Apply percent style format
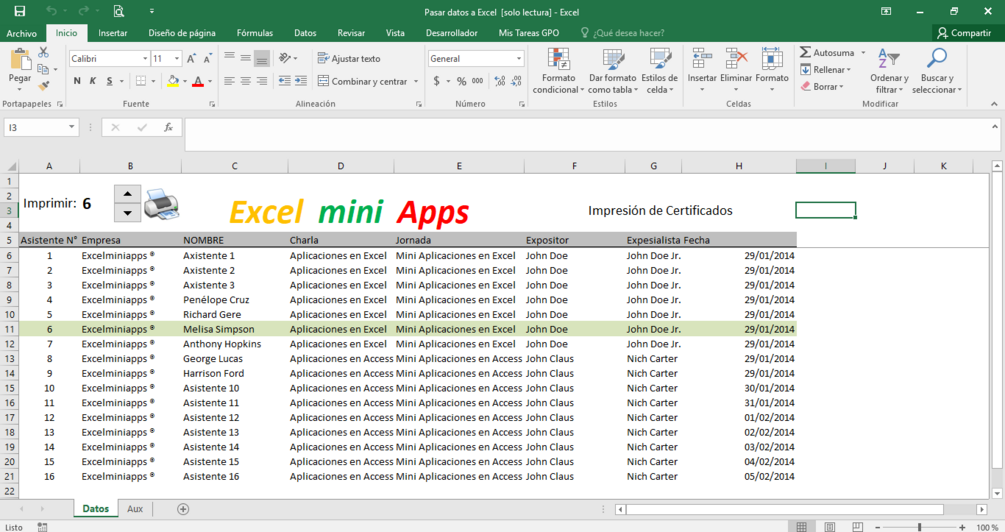The width and height of the screenshot is (1005, 532). tap(461, 81)
